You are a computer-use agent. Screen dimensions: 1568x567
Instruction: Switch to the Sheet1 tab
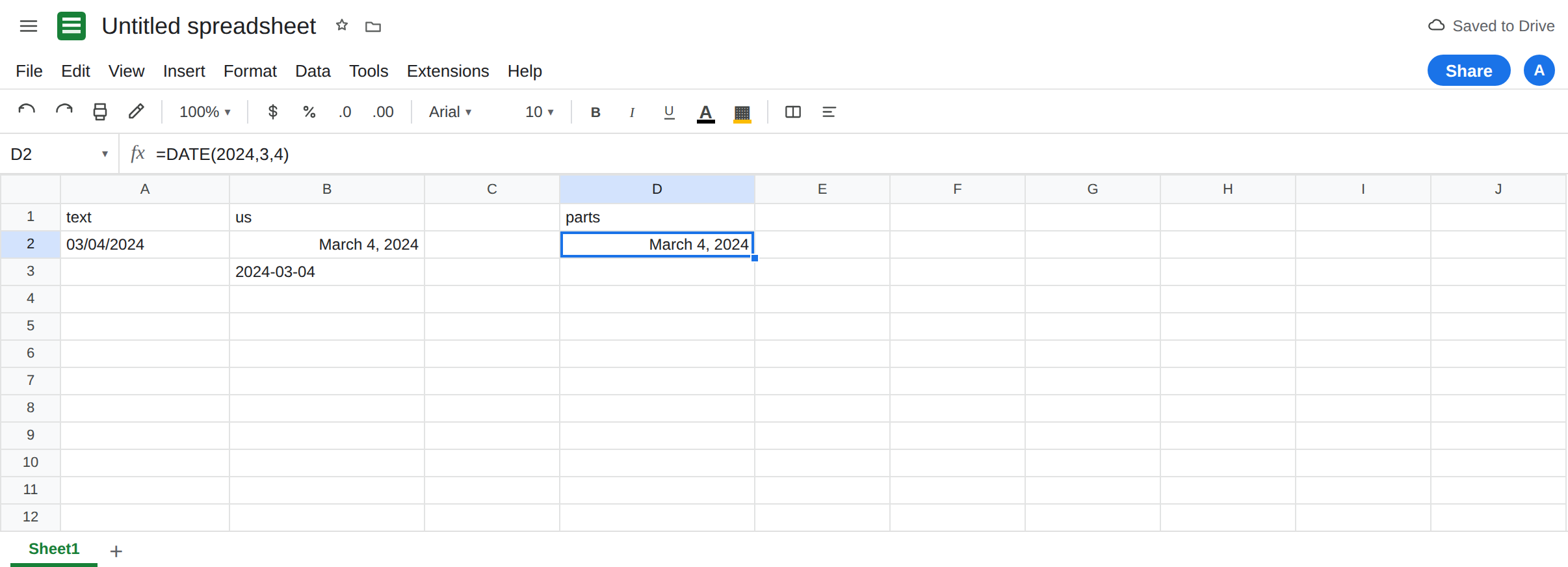click(x=54, y=549)
